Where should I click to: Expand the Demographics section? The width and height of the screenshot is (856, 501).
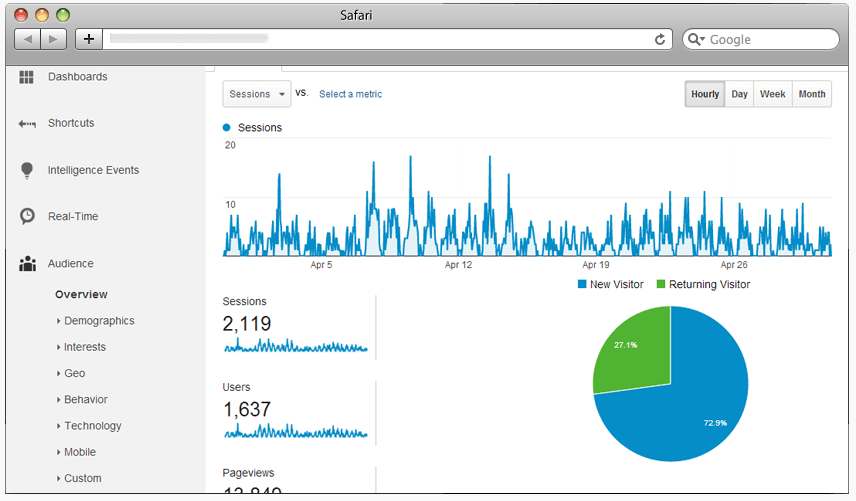98,321
